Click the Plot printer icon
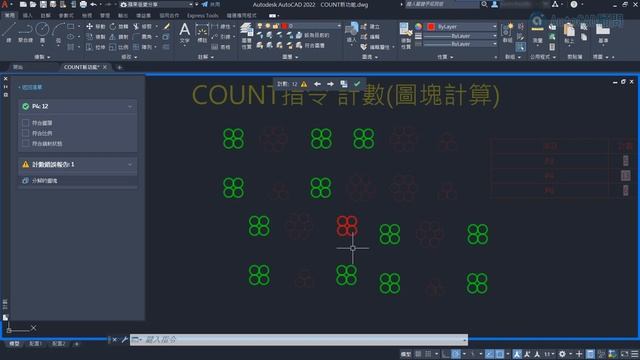The image size is (640, 360). click(x=83, y=4)
